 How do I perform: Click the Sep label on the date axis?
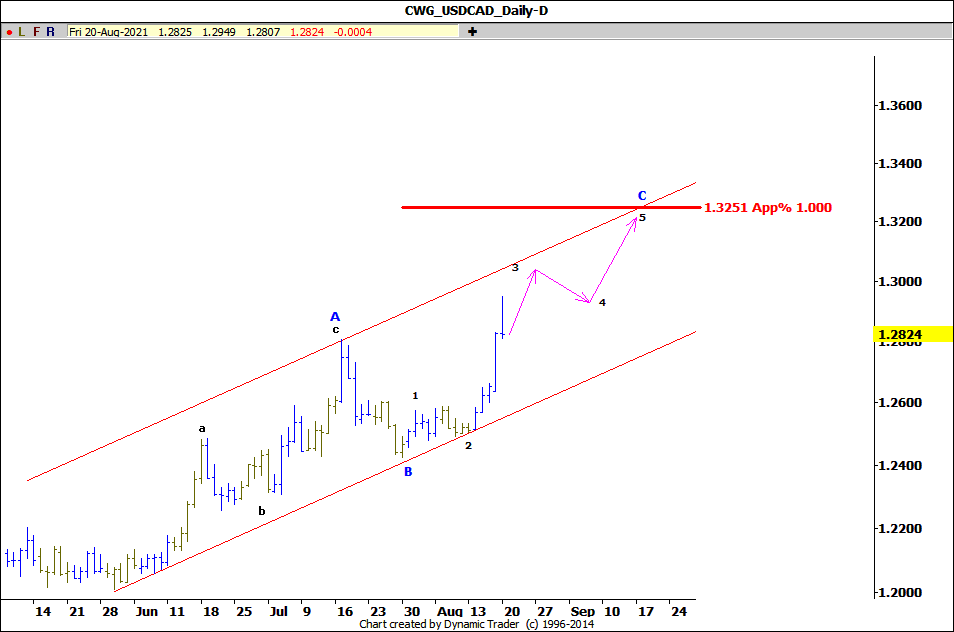point(583,611)
